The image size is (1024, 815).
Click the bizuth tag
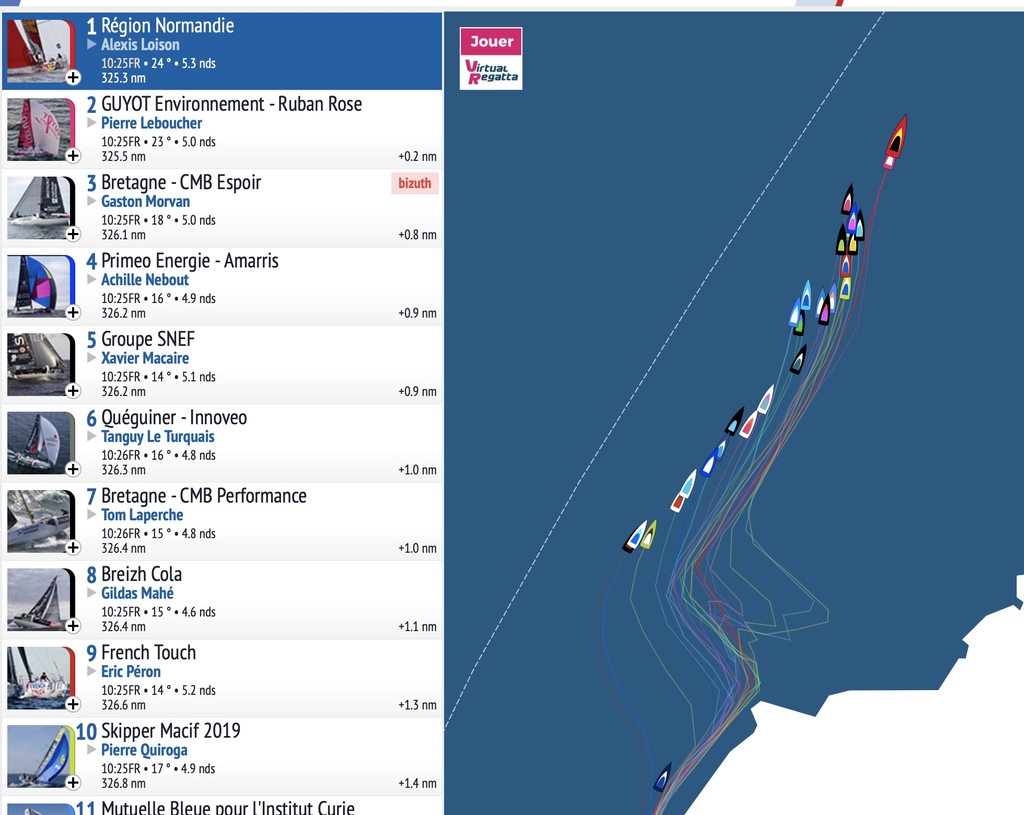415,184
